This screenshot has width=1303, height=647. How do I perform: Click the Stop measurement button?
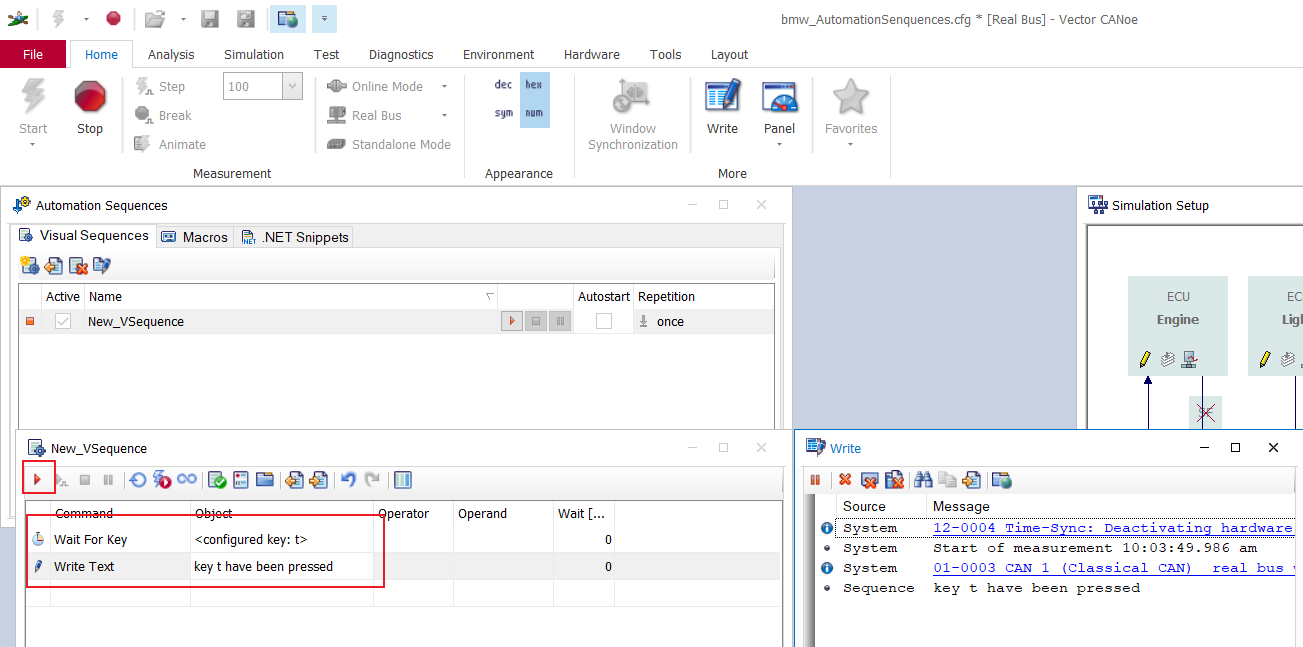[90, 108]
